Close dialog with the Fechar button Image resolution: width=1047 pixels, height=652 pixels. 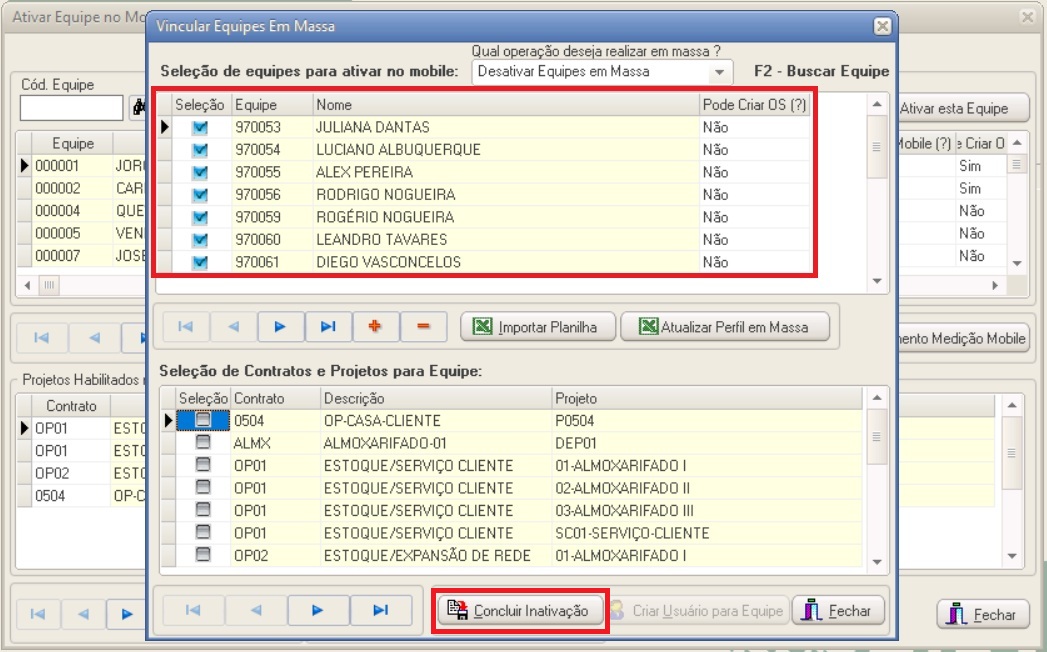click(838, 610)
